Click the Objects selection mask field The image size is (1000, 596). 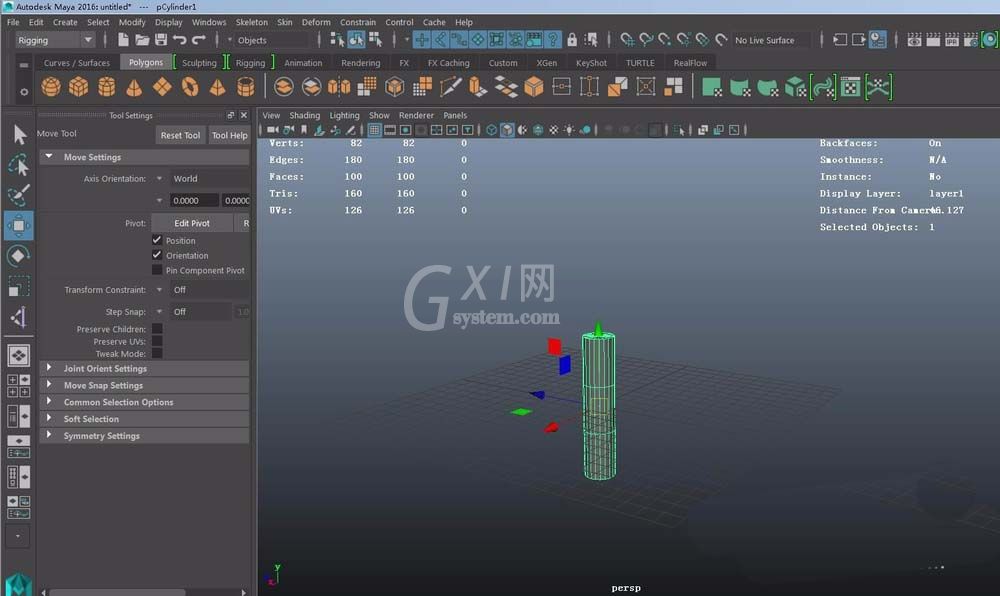point(273,40)
